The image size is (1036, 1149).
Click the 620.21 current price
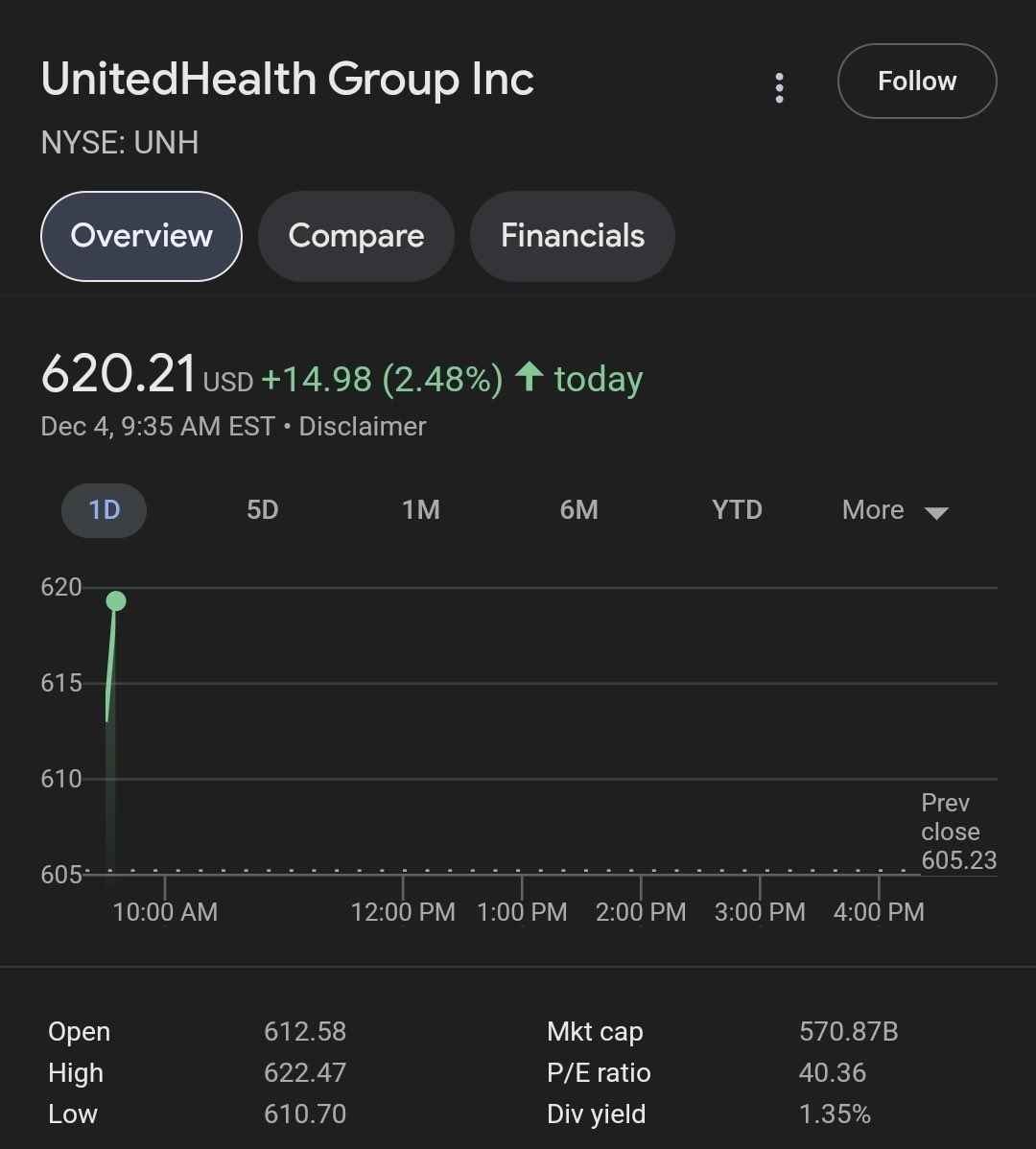pos(119,374)
